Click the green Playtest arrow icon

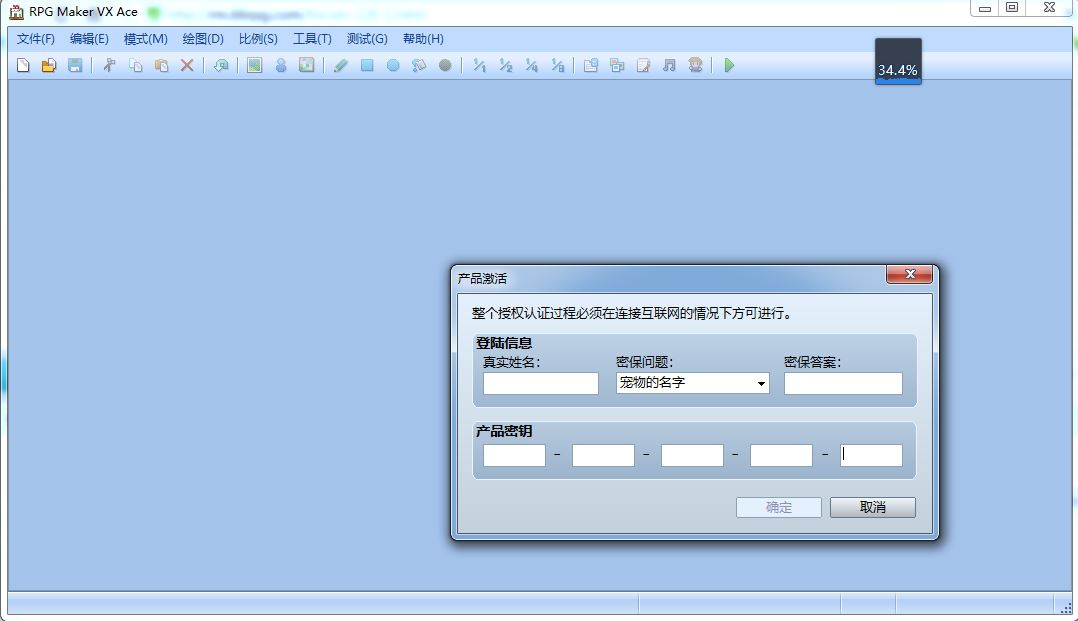coord(729,65)
